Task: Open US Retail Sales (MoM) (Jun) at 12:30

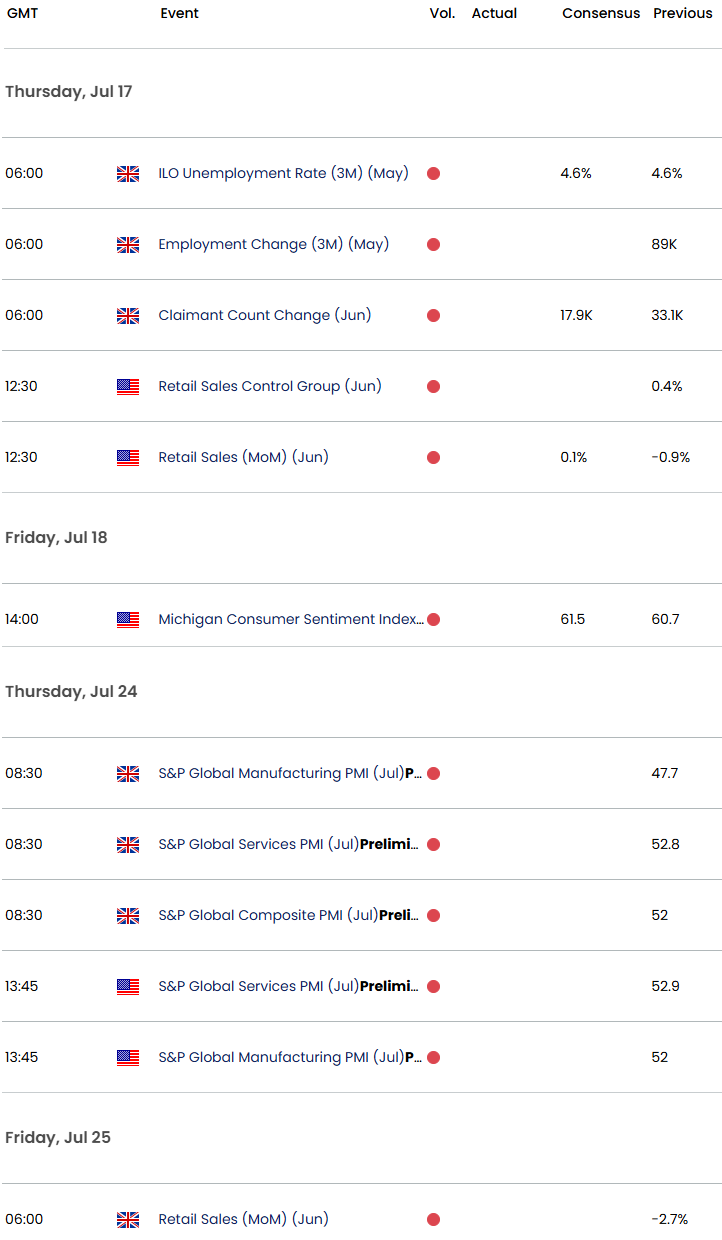Action: coord(243,457)
